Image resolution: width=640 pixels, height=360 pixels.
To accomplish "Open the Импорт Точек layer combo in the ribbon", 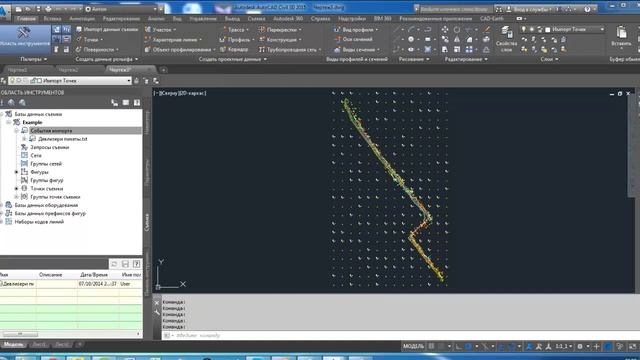I will tap(562, 29).
